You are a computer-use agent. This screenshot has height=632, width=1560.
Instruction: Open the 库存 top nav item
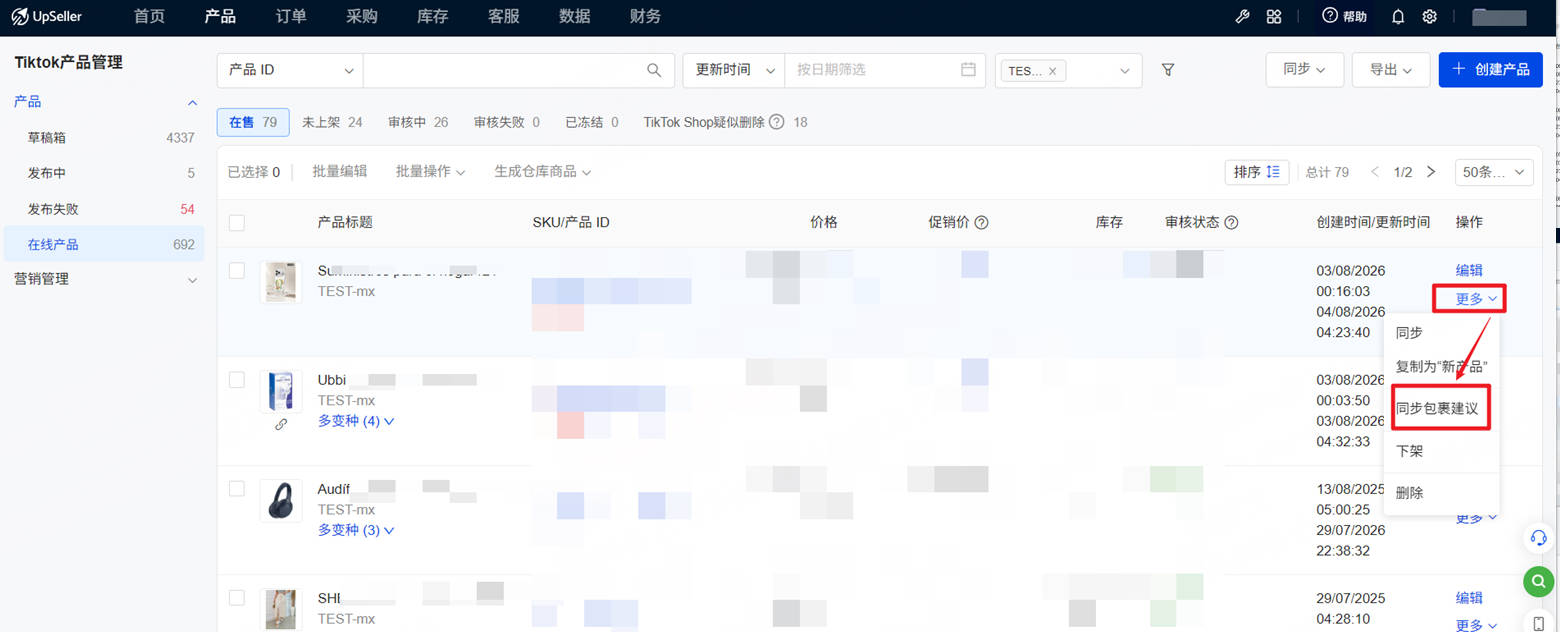click(x=433, y=16)
